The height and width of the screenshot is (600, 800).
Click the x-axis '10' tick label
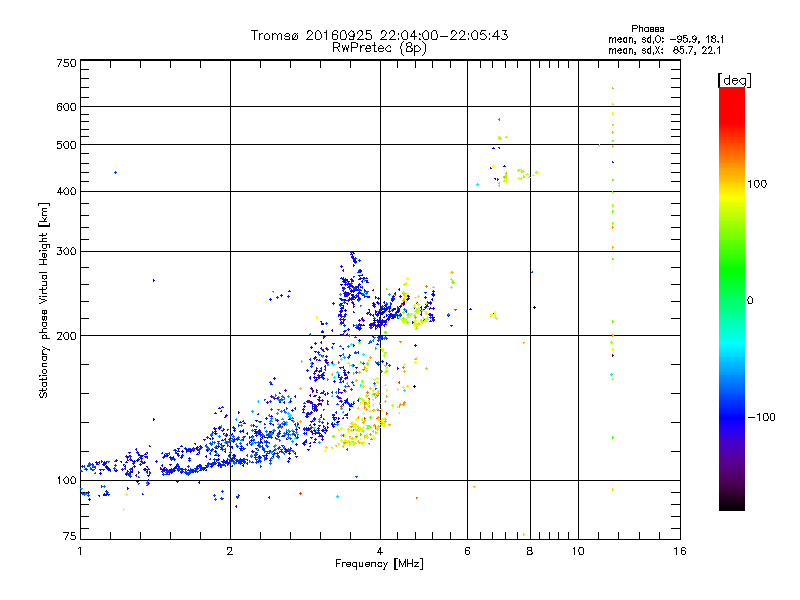coord(578,551)
